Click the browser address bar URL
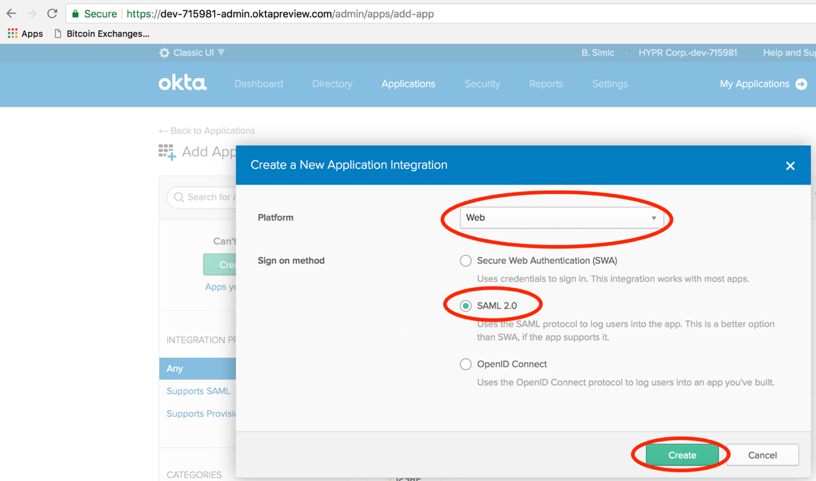The width and height of the screenshot is (816, 481). 280,14
